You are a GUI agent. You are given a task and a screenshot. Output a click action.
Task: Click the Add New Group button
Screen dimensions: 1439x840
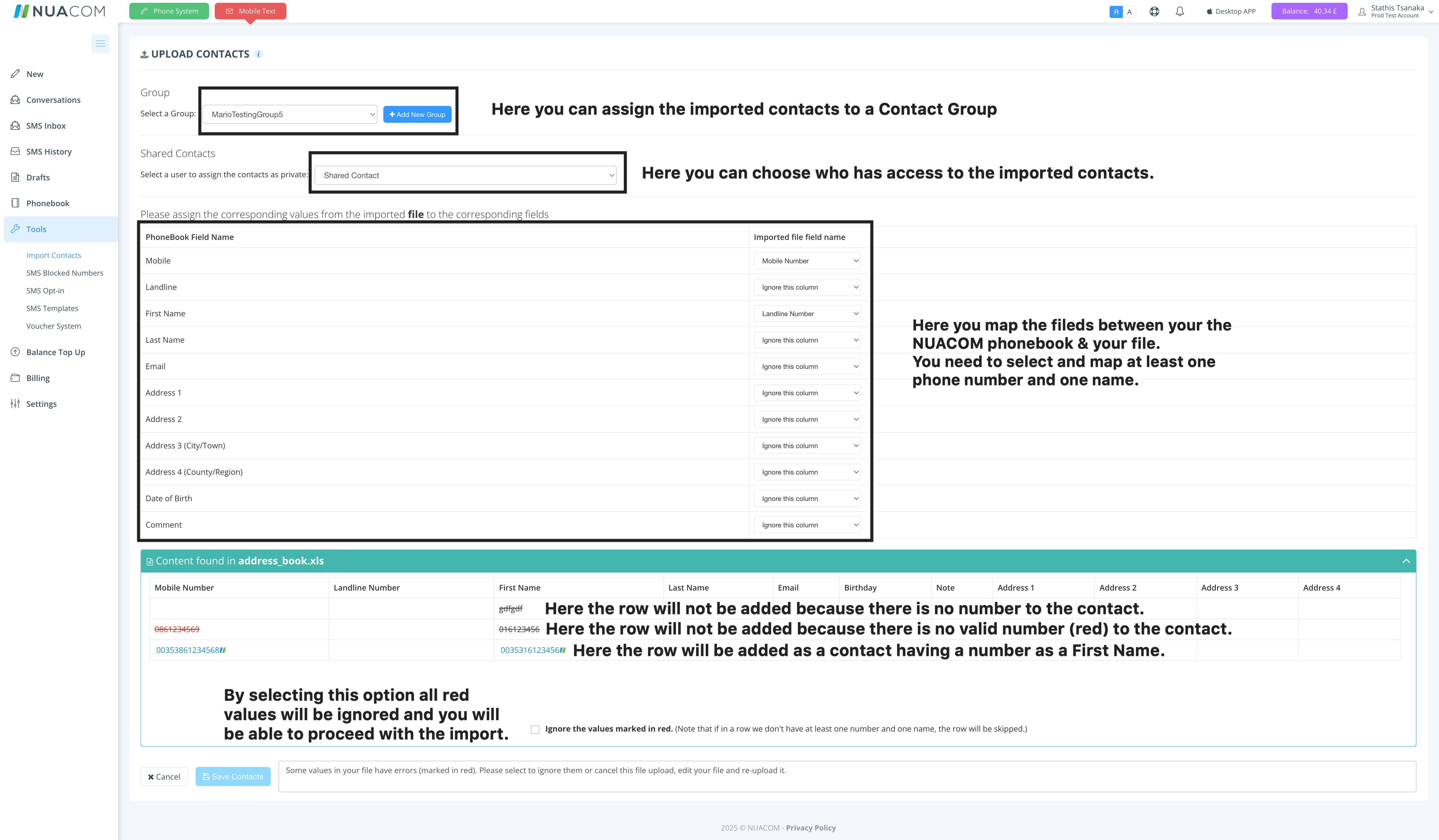point(417,115)
